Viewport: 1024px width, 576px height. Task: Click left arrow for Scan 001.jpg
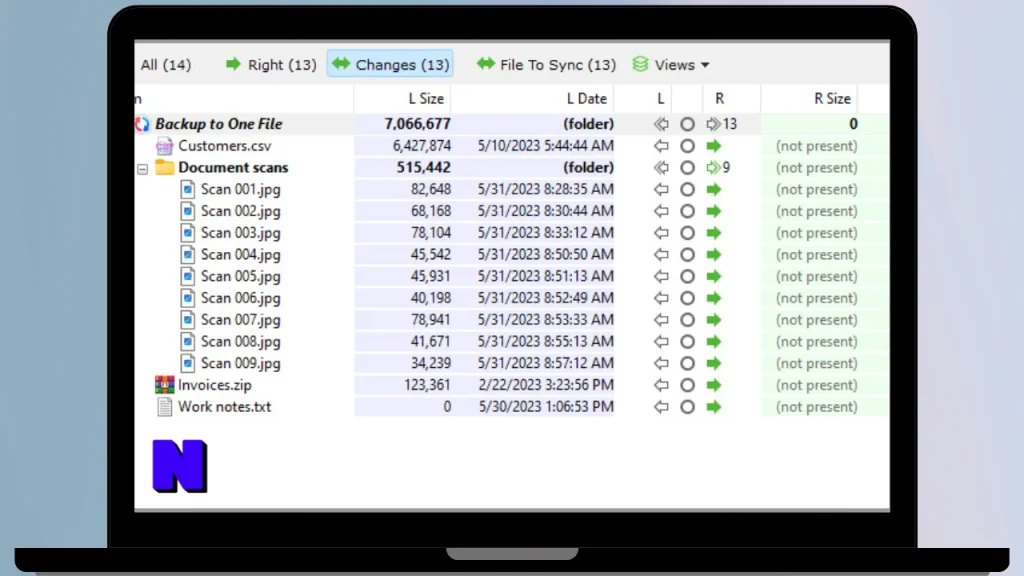pos(661,189)
